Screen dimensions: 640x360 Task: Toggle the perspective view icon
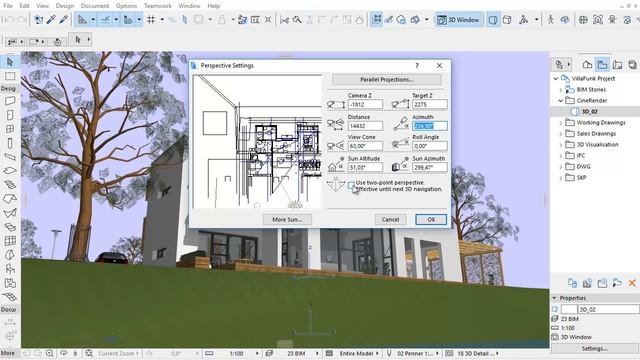pyautogui.click(x=493, y=20)
